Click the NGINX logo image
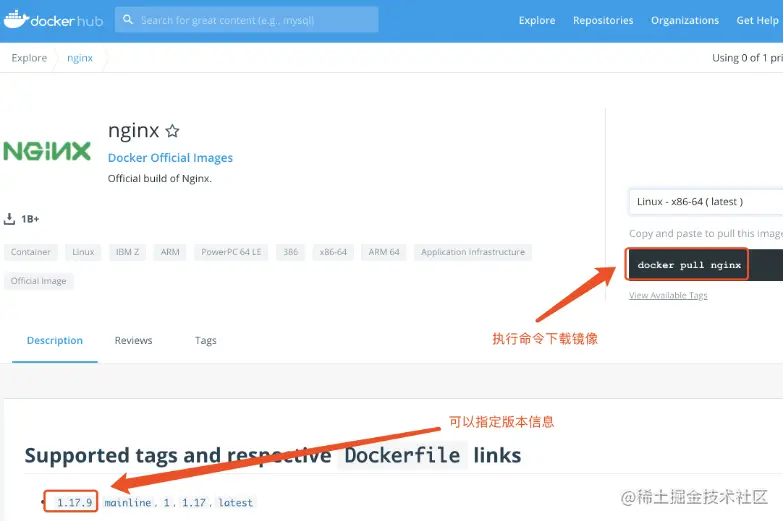 tap(47, 151)
